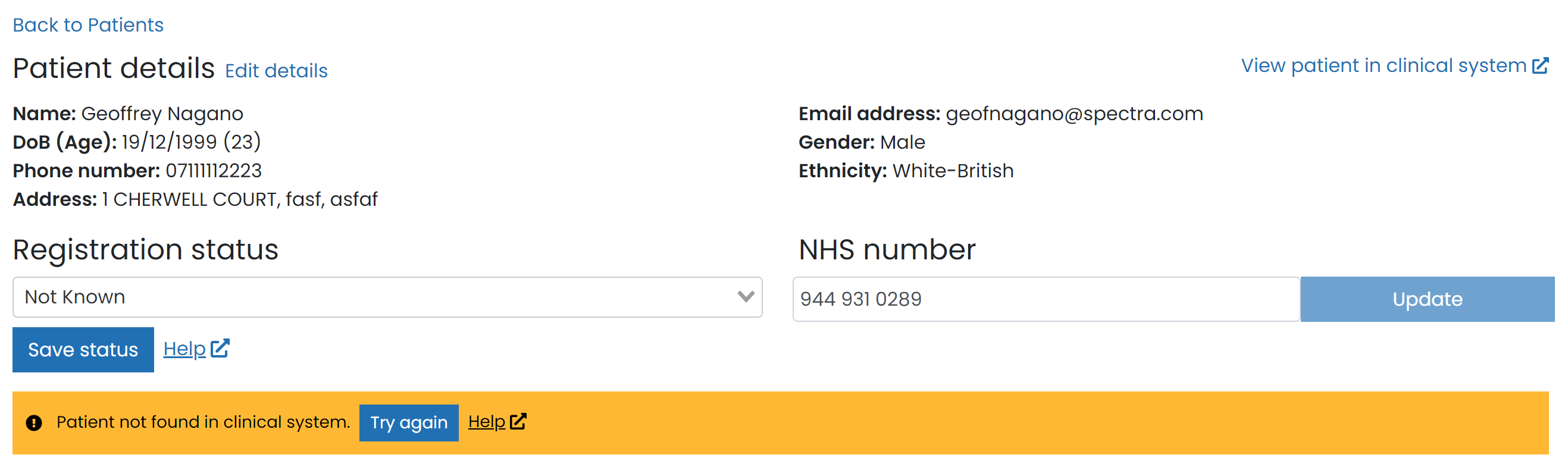Click the patient name Geoffrey Nagano
The width and height of the screenshot is (1568, 467).
[x=162, y=114]
